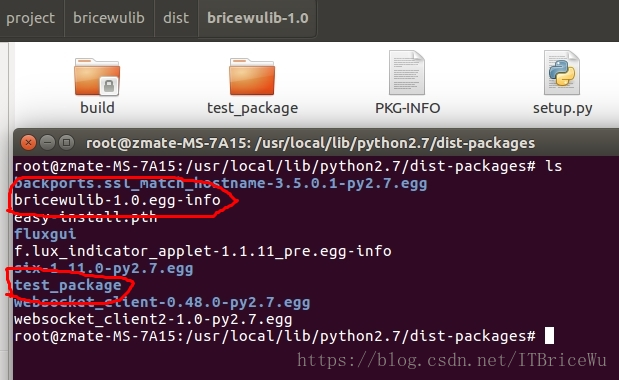Image resolution: width=619 pixels, height=380 pixels.
Task: Select the bricewulib-1.0 breadcrumb
Action: click(x=258, y=18)
